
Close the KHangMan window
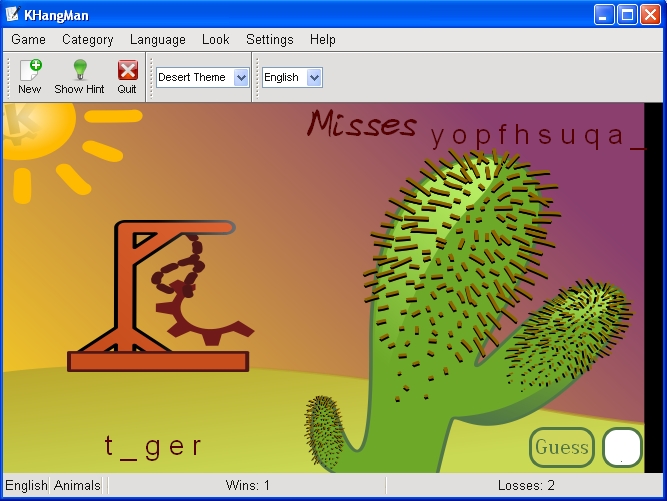click(x=650, y=14)
